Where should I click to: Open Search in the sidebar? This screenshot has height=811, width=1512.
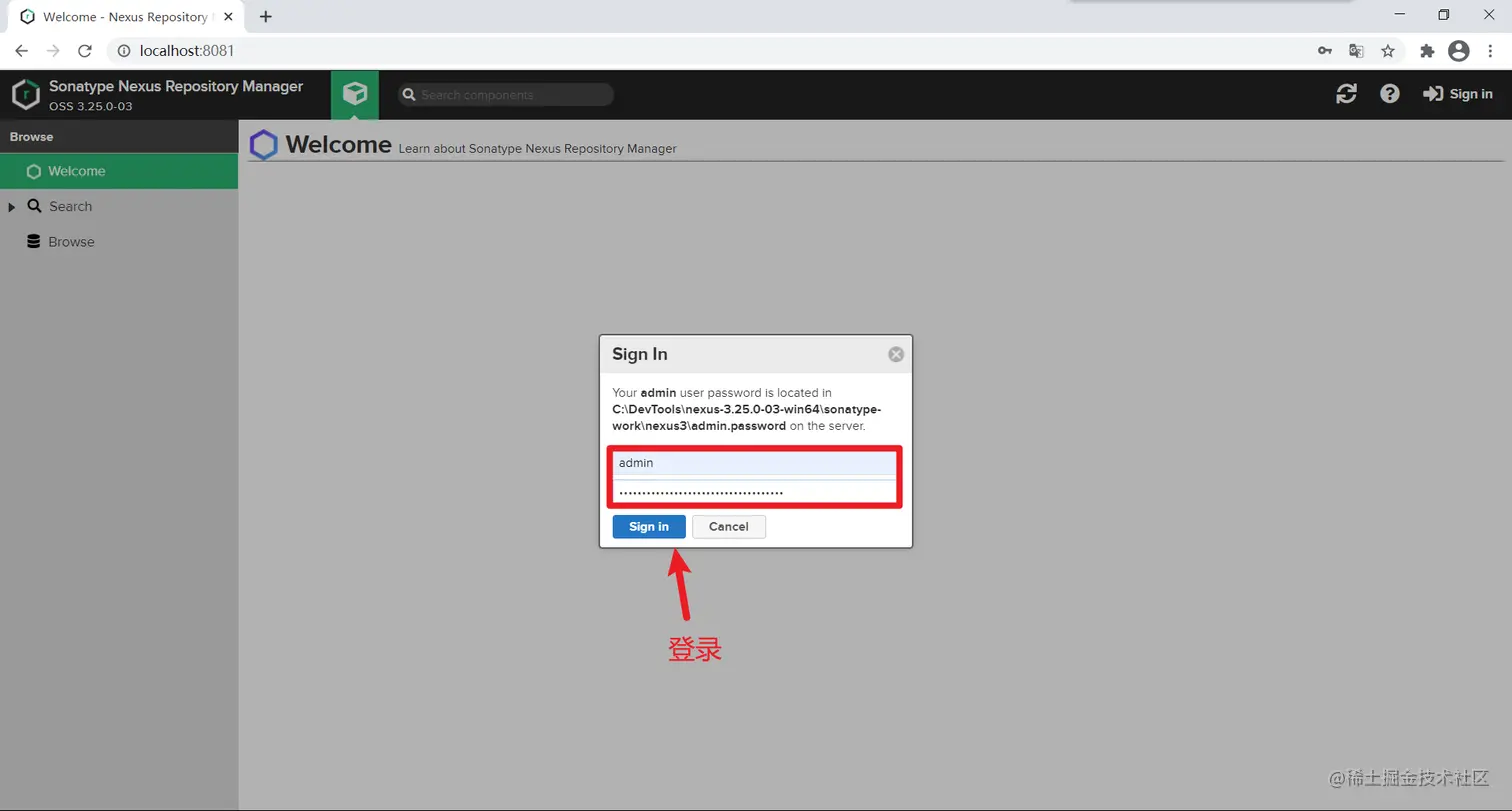[x=70, y=206]
